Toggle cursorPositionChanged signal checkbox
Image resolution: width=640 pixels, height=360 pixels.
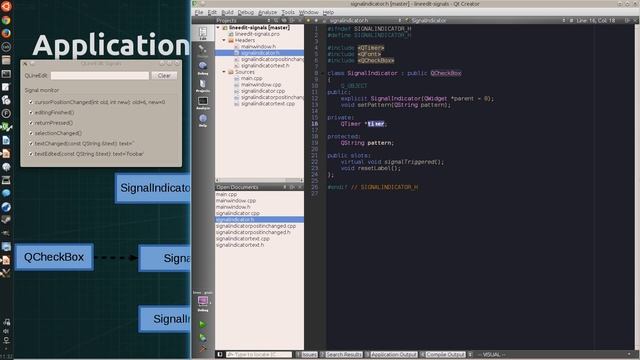(31, 102)
